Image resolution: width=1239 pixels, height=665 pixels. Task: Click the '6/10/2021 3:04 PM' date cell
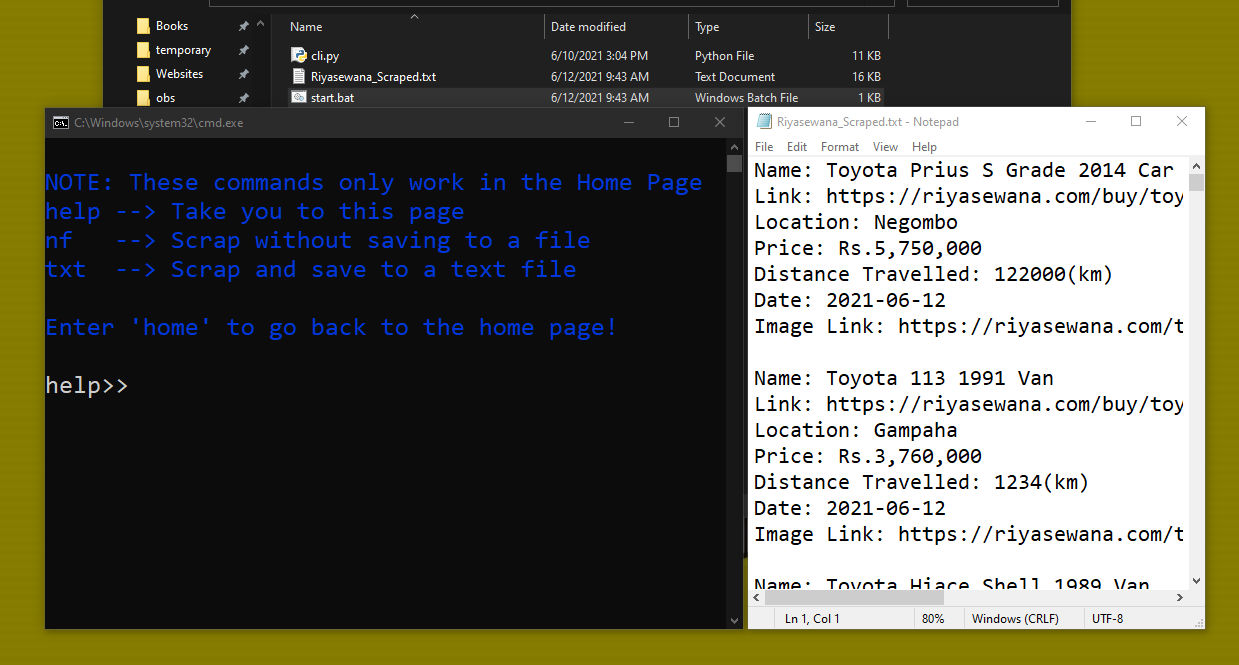600,56
